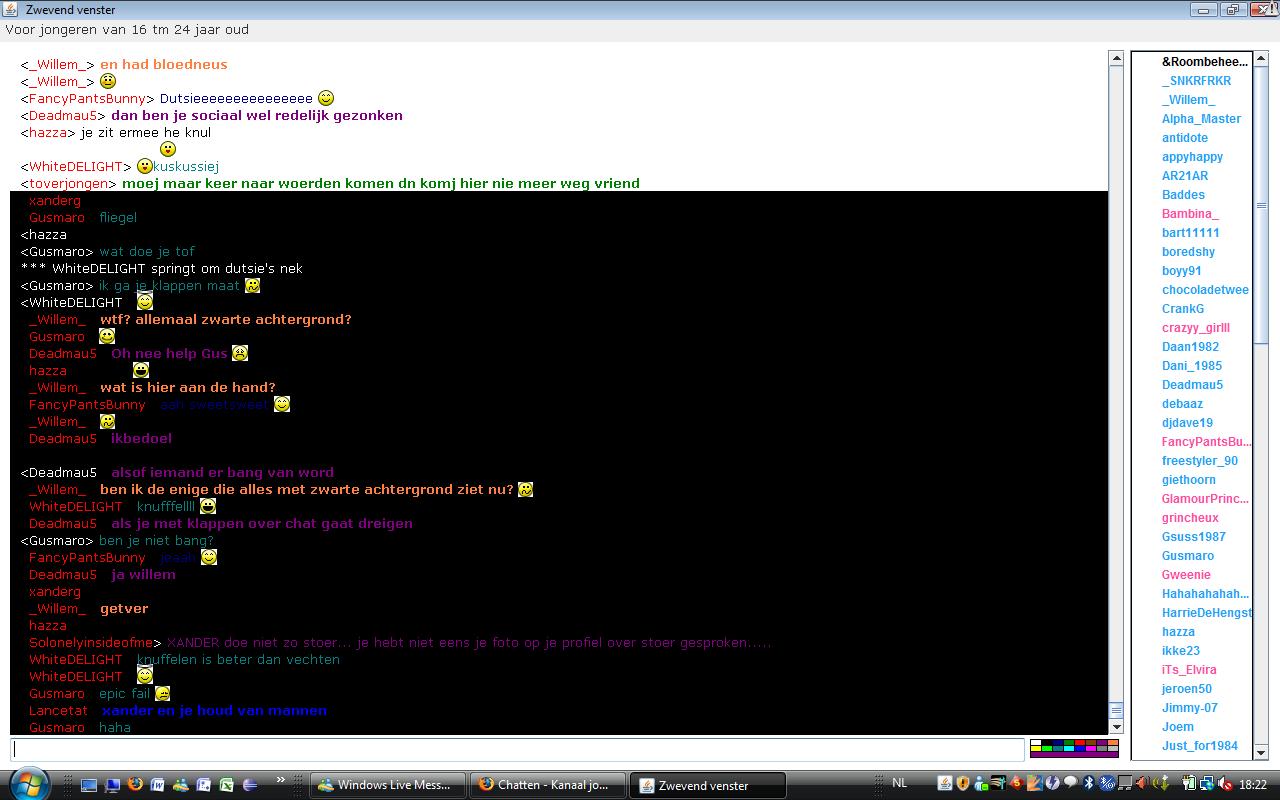Click the Show Desktop quick launch icon
1280x800 pixels.
[x=89, y=785]
